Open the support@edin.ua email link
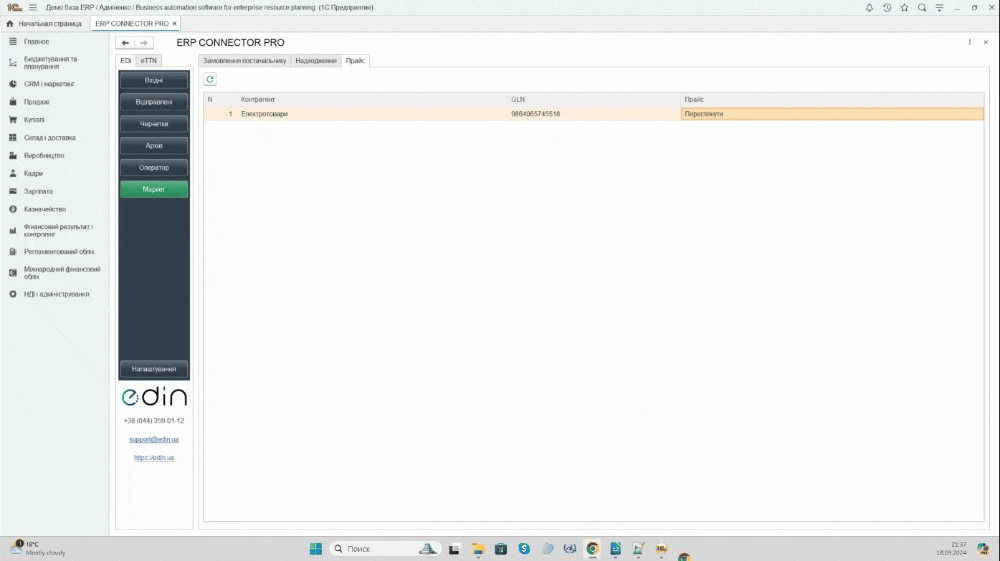Viewport: 1000px width, 561px height. [154, 439]
